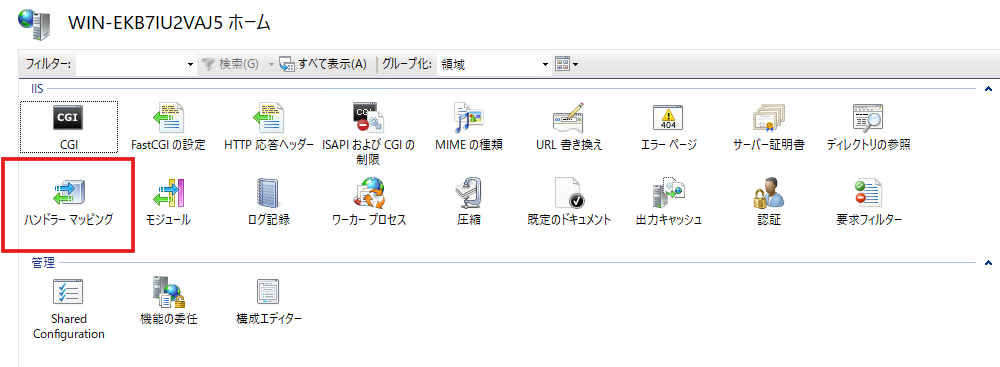Image resolution: width=1000 pixels, height=367 pixels.
Task: Open the 検索 dropdown arrow
Action: [x=270, y=64]
